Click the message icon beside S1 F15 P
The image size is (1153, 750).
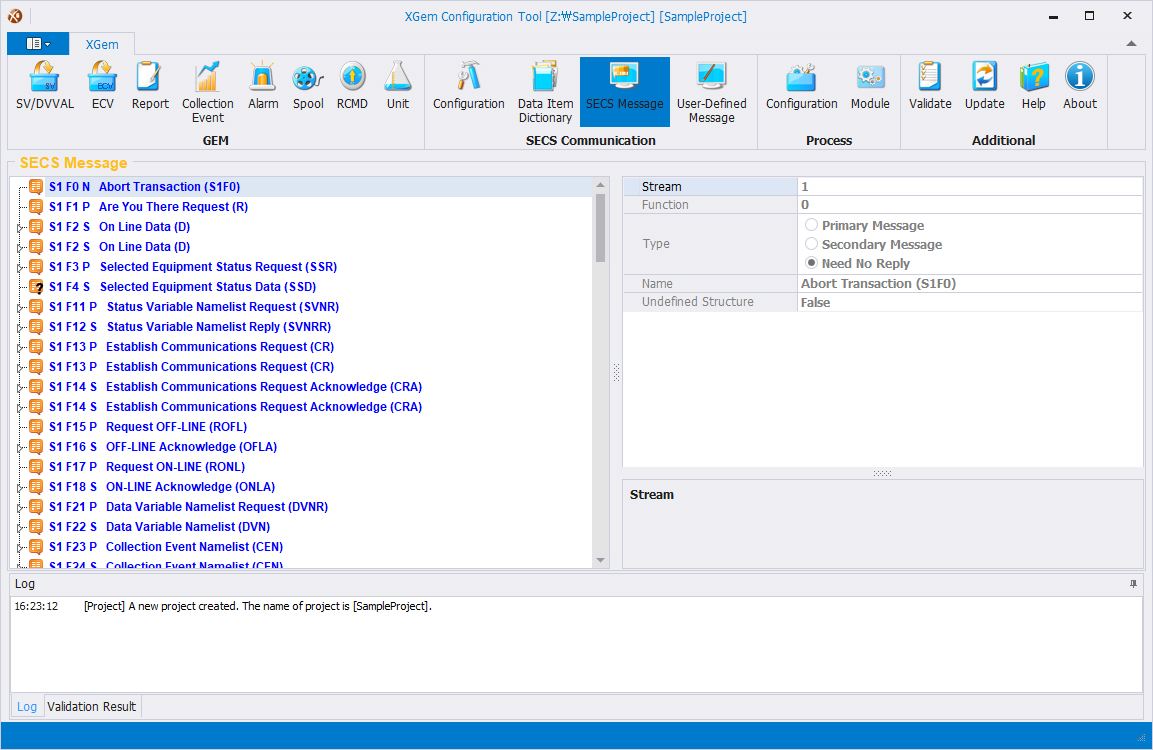(35, 426)
